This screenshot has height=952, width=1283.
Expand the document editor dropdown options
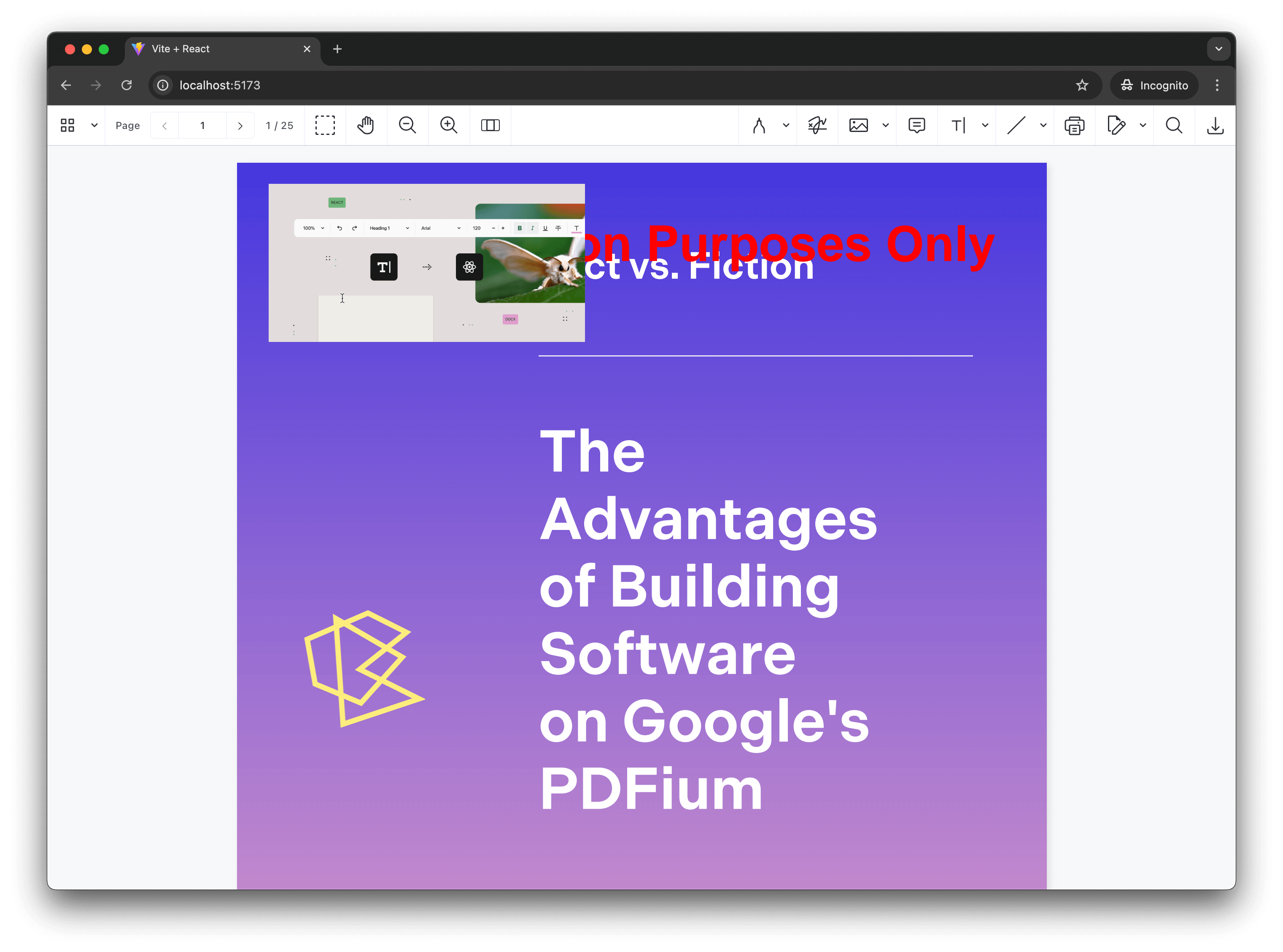click(1143, 125)
